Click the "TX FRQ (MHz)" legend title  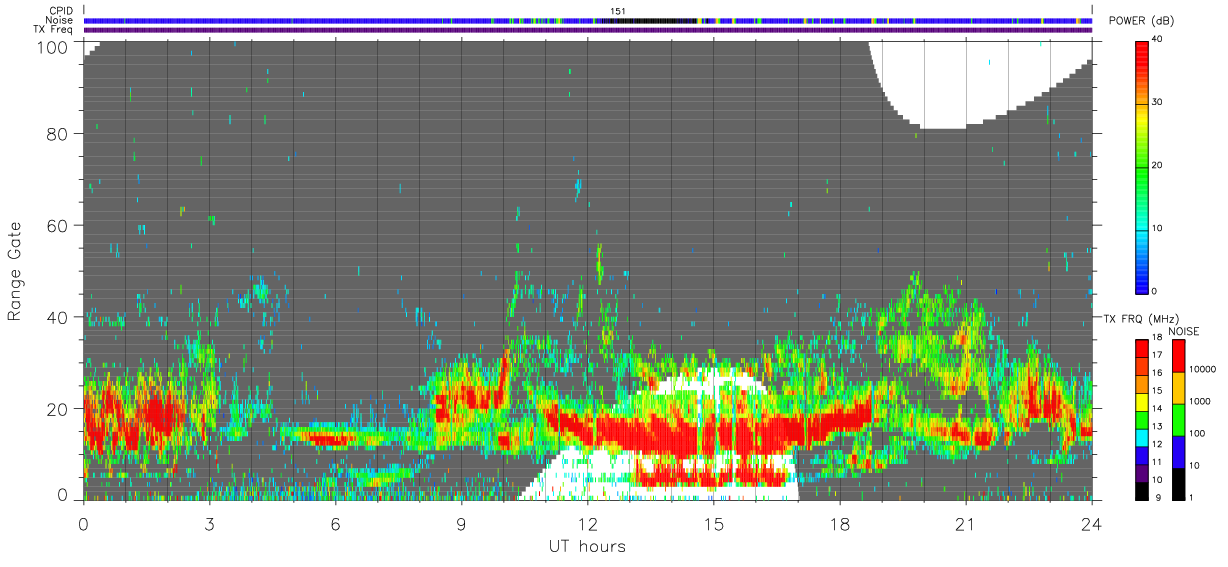(x=1141, y=318)
